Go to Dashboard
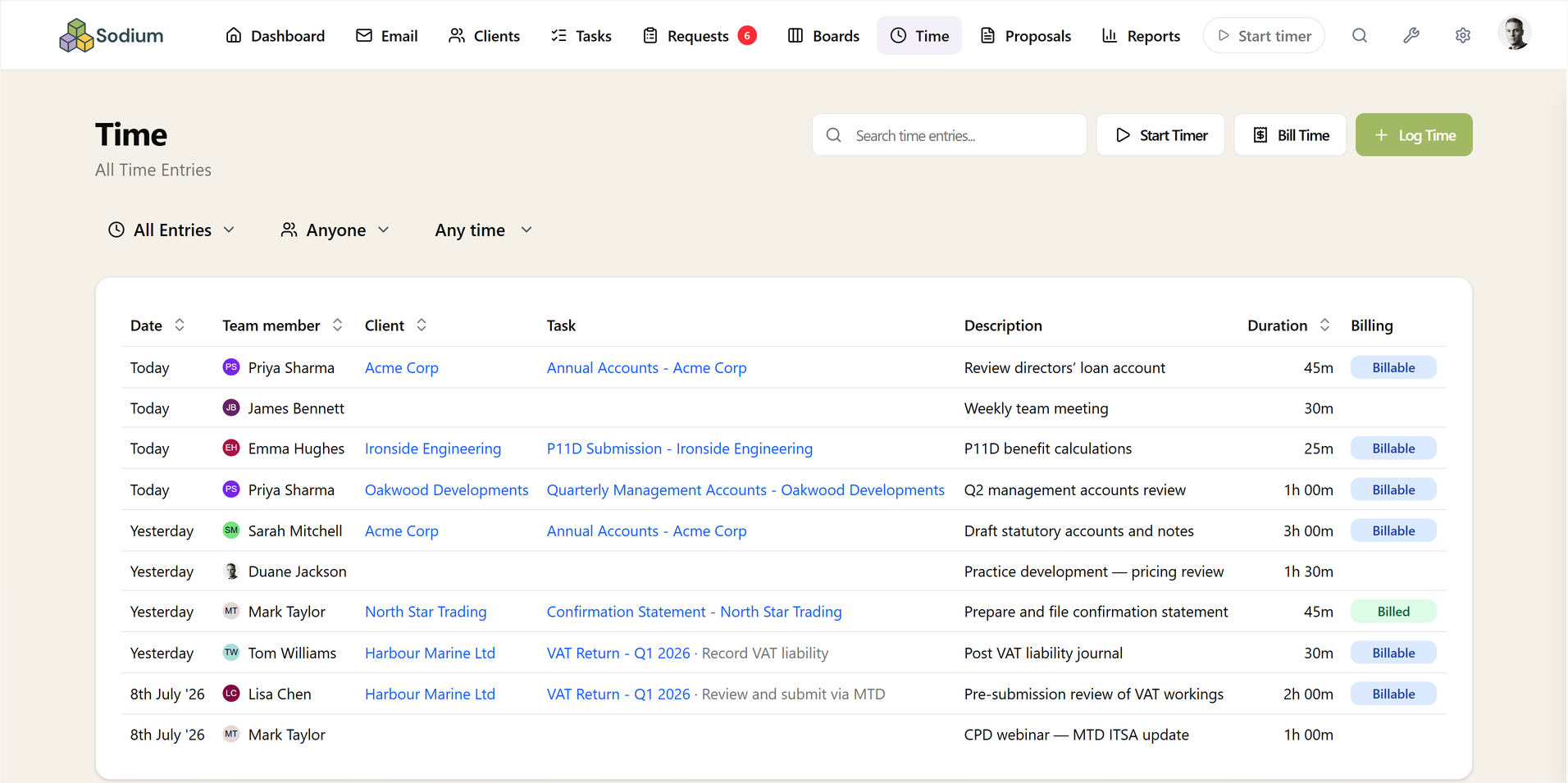This screenshot has width=1568, height=783. 275,35
